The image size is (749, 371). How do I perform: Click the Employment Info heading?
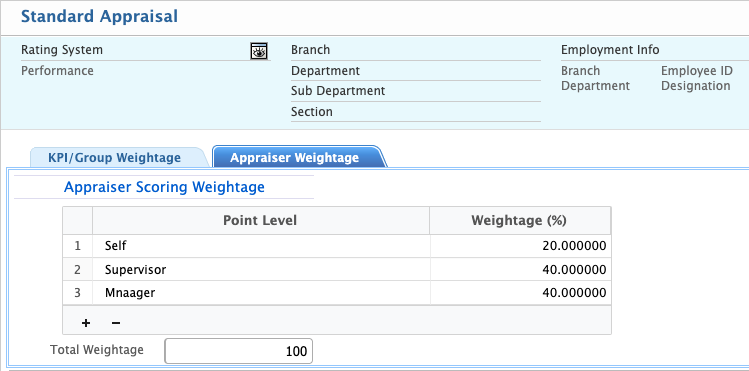click(x=610, y=50)
